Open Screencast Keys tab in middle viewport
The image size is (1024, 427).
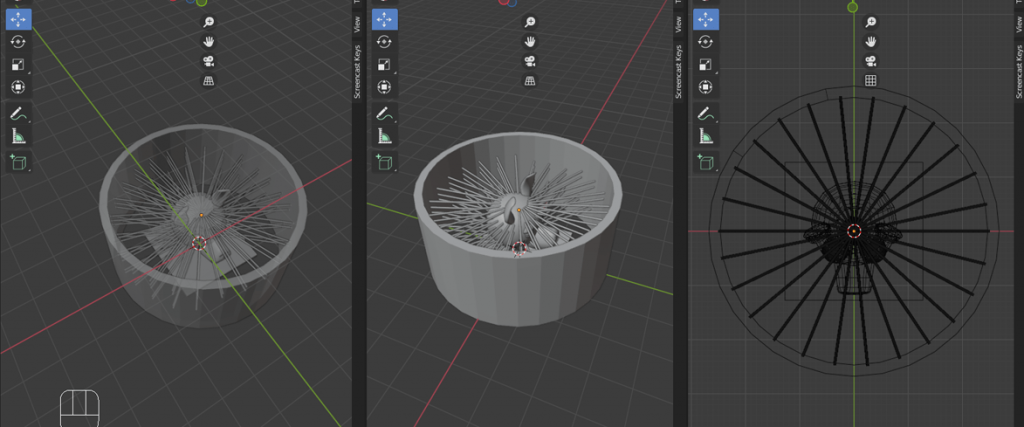[x=679, y=72]
